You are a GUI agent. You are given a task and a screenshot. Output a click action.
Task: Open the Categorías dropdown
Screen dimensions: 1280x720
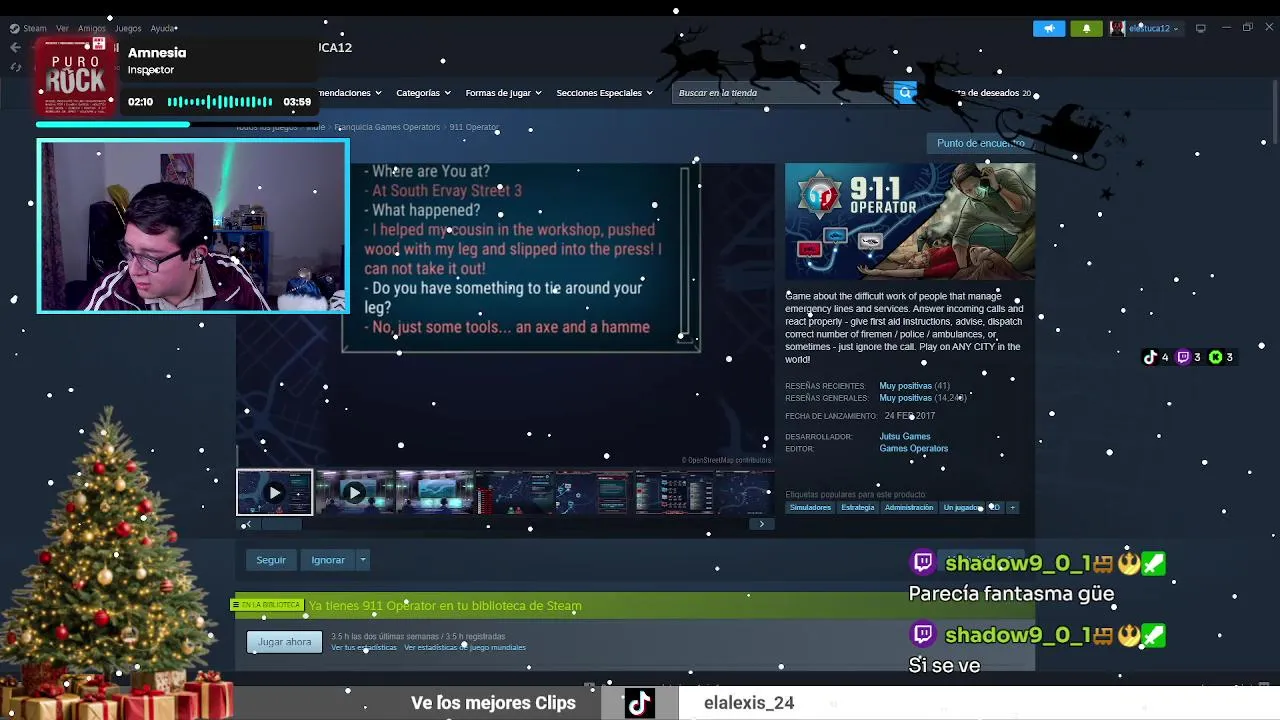tap(423, 93)
